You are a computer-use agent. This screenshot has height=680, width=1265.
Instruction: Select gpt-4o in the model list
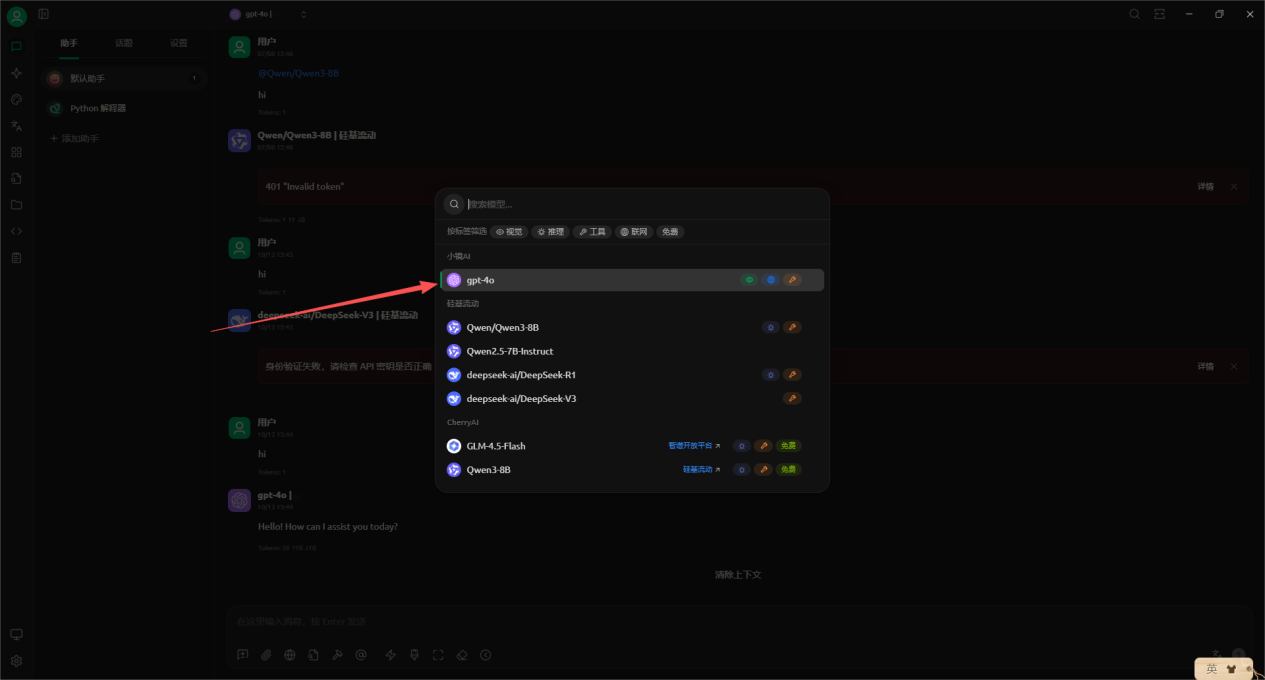tap(632, 280)
